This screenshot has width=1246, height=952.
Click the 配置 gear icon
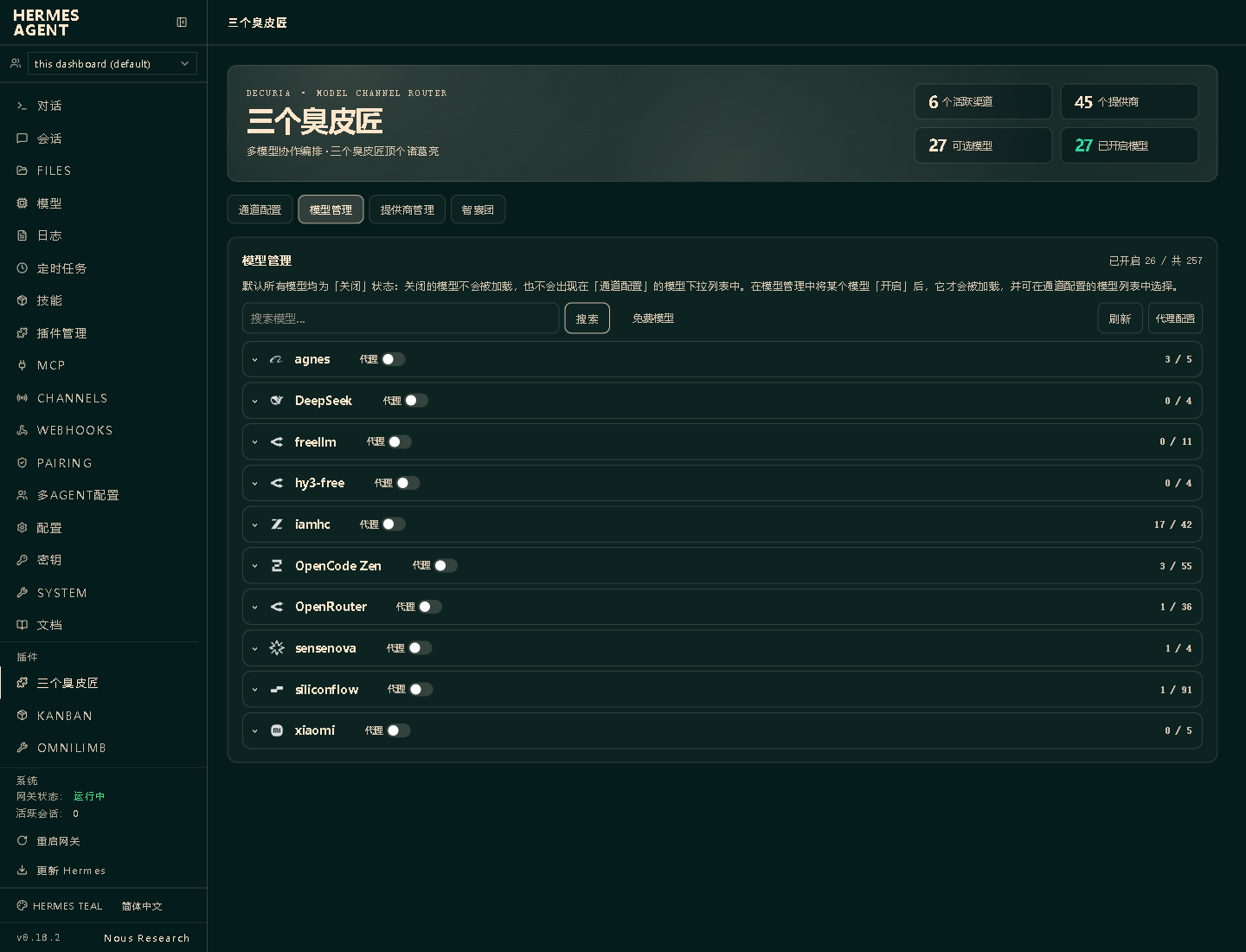click(x=22, y=528)
